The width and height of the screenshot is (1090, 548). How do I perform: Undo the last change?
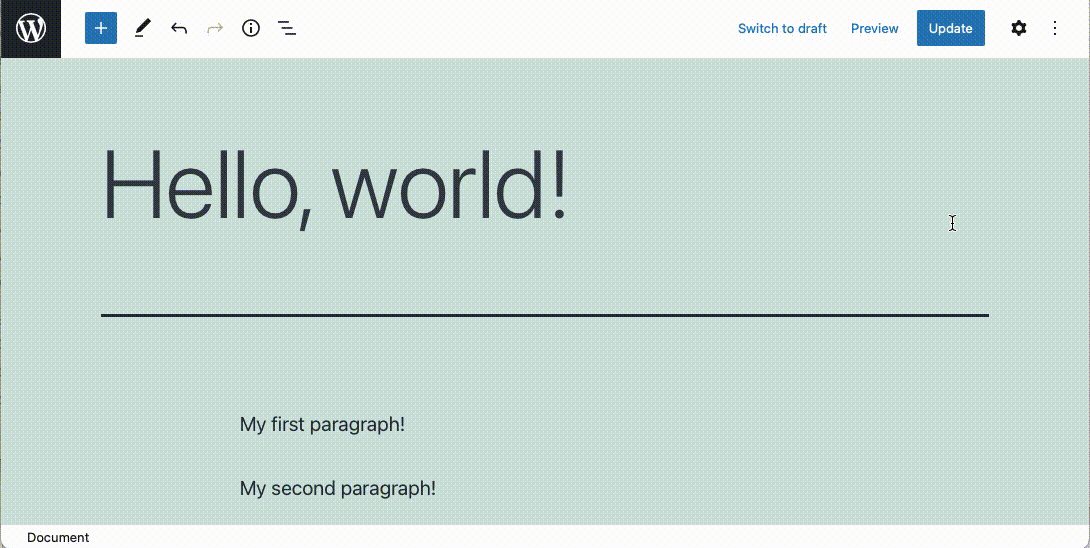point(179,29)
